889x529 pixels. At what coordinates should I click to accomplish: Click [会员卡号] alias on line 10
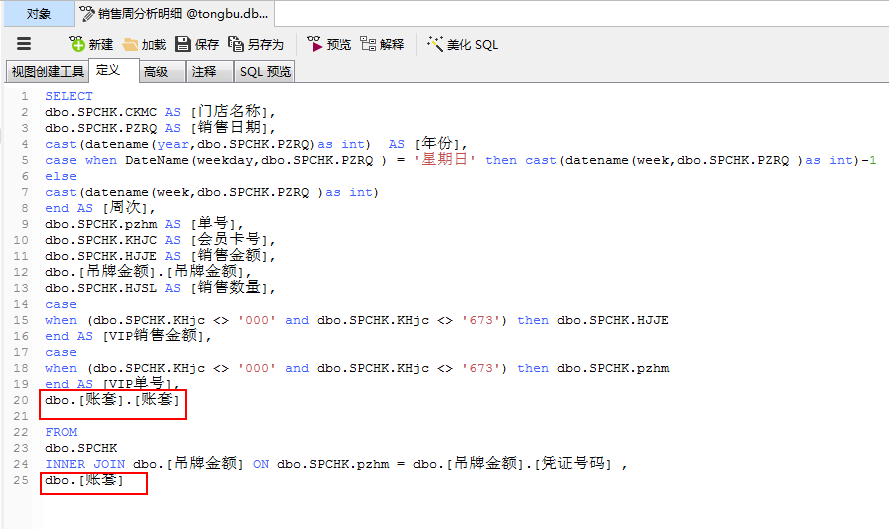(228, 239)
